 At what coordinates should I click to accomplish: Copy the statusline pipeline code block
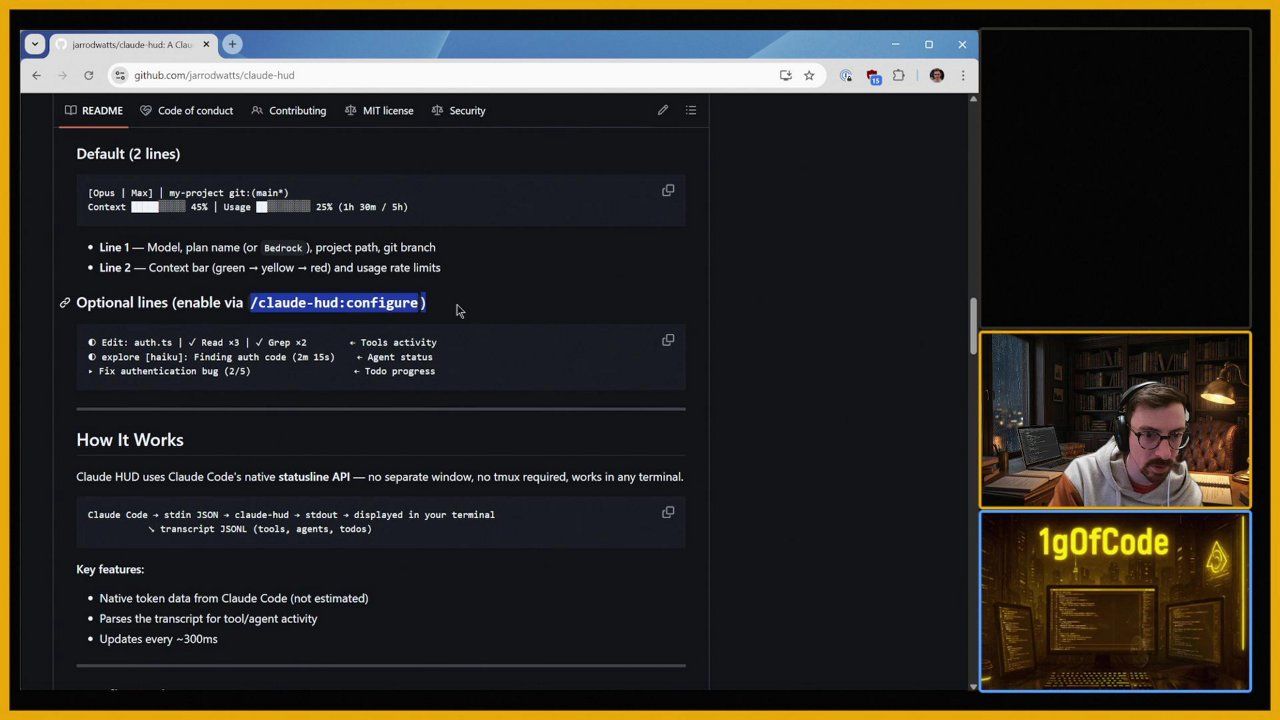[x=668, y=512]
